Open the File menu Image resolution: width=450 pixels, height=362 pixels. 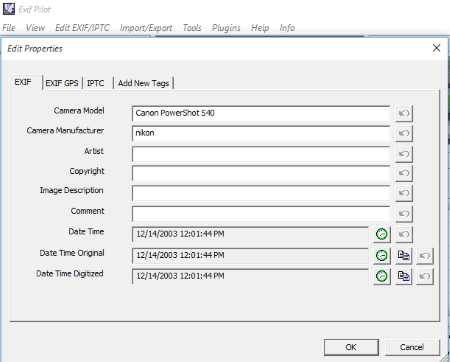[9, 28]
